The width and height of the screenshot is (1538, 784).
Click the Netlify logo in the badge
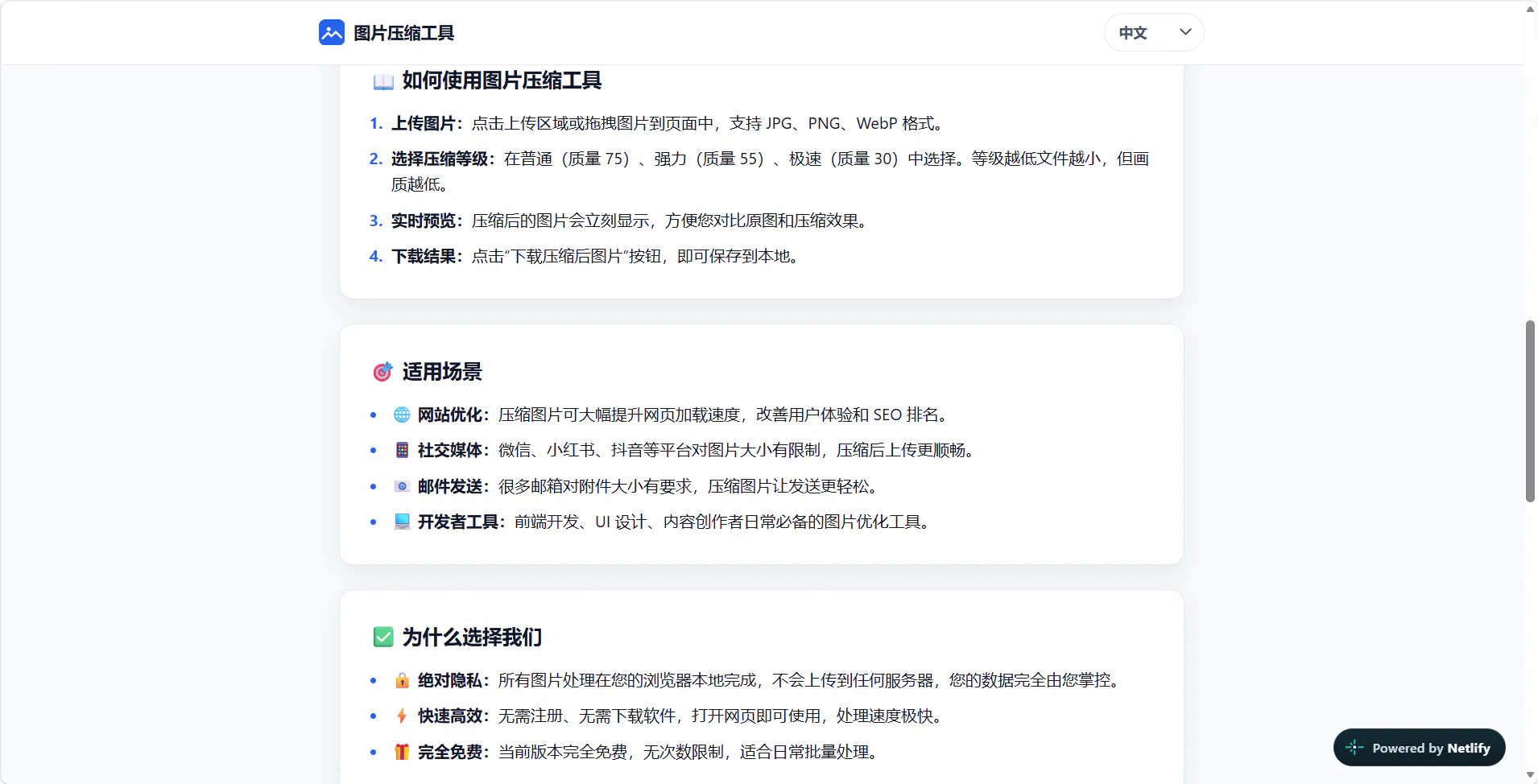(x=1354, y=748)
